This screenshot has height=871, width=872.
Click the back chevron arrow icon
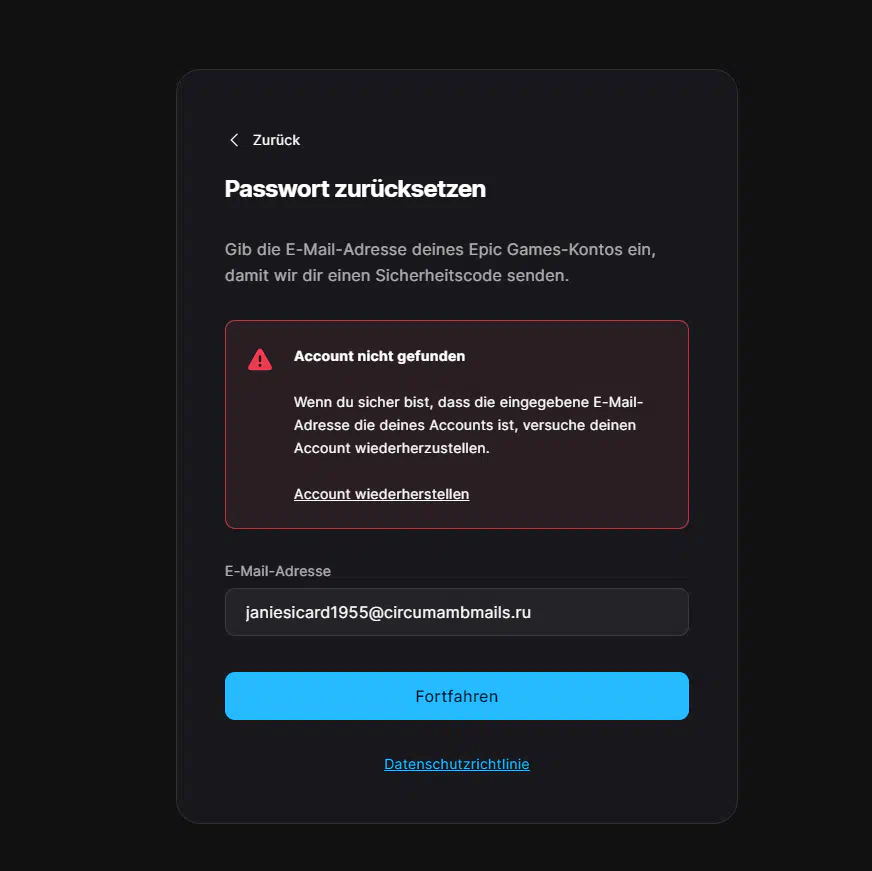(x=234, y=140)
